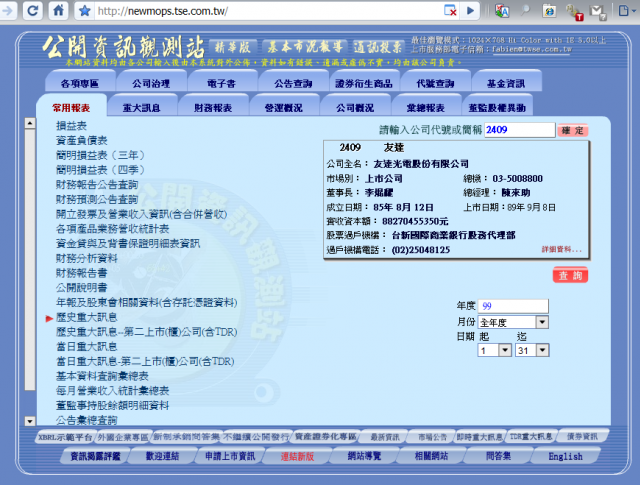The width and height of the screenshot is (640, 485).
Task: Go to the browser home page
Action: (x=58, y=11)
